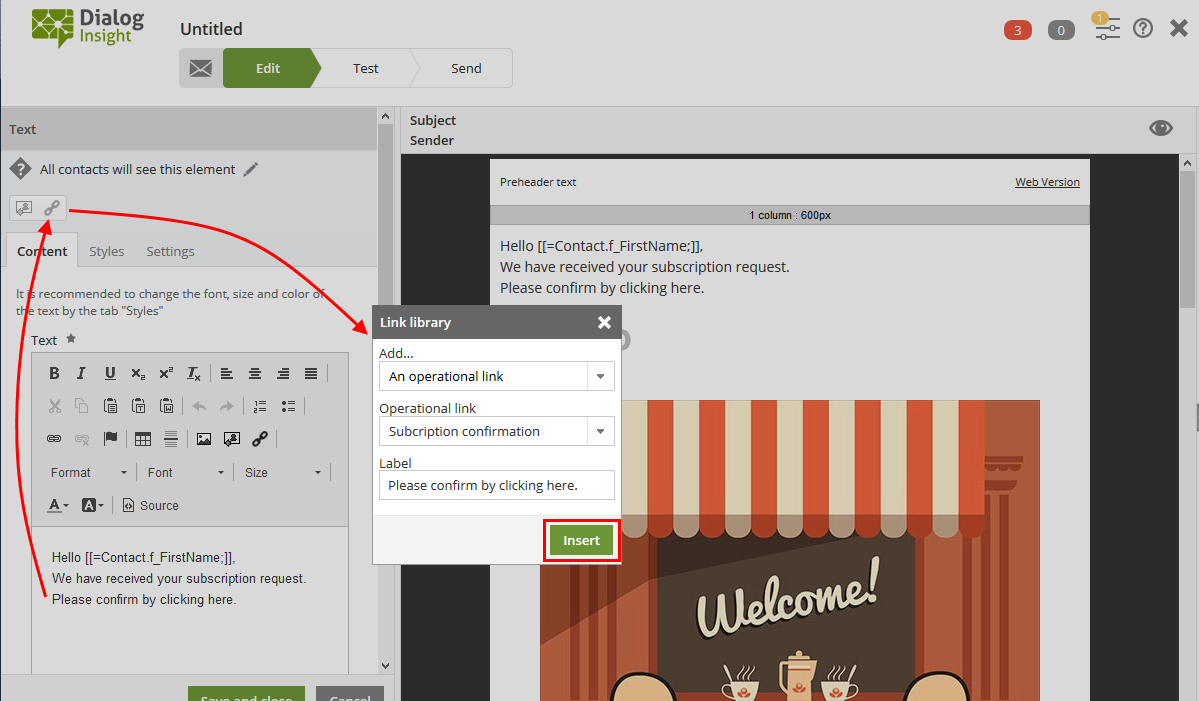
Task: Click the Paste clipboard icon
Action: [x=110, y=406]
